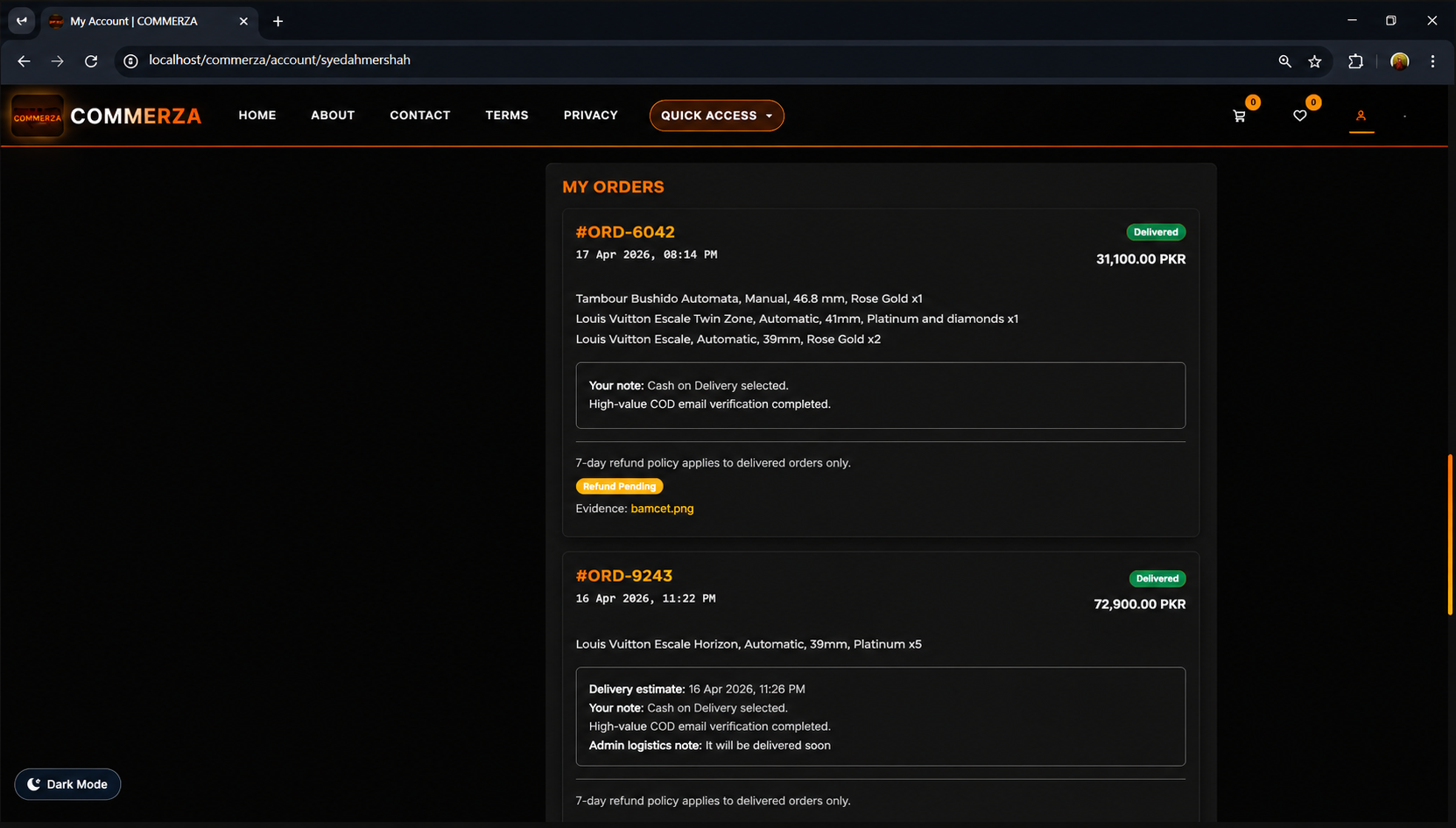The width and height of the screenshot is (1456, 828).
Task: Click the COMMERZA logo image
Action: 37,116
